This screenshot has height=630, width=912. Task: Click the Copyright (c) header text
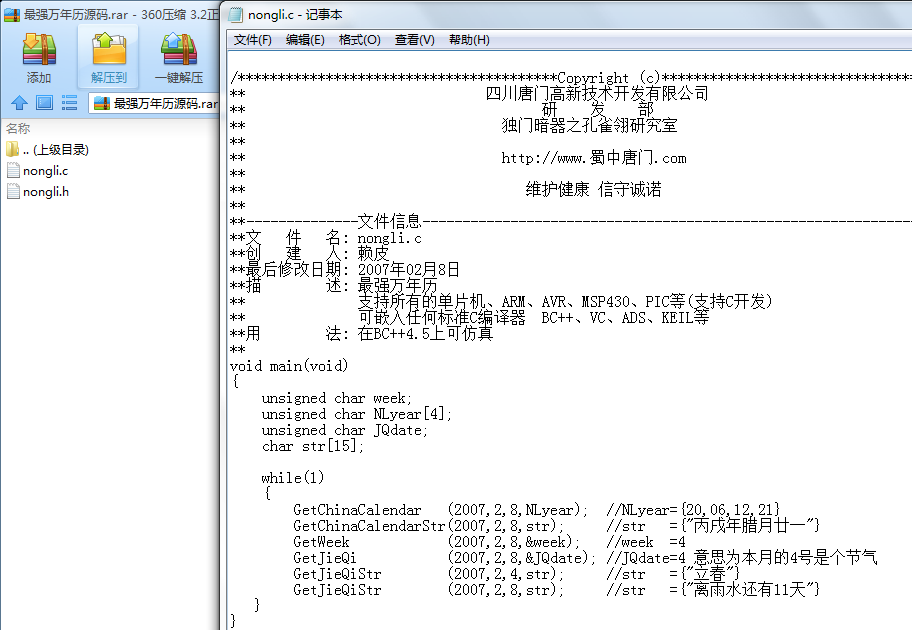point(608,77)
